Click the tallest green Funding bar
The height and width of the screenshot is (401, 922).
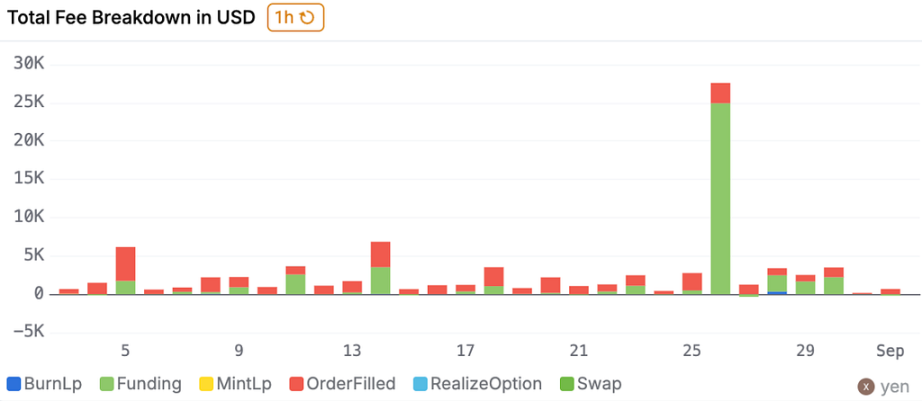720,200
